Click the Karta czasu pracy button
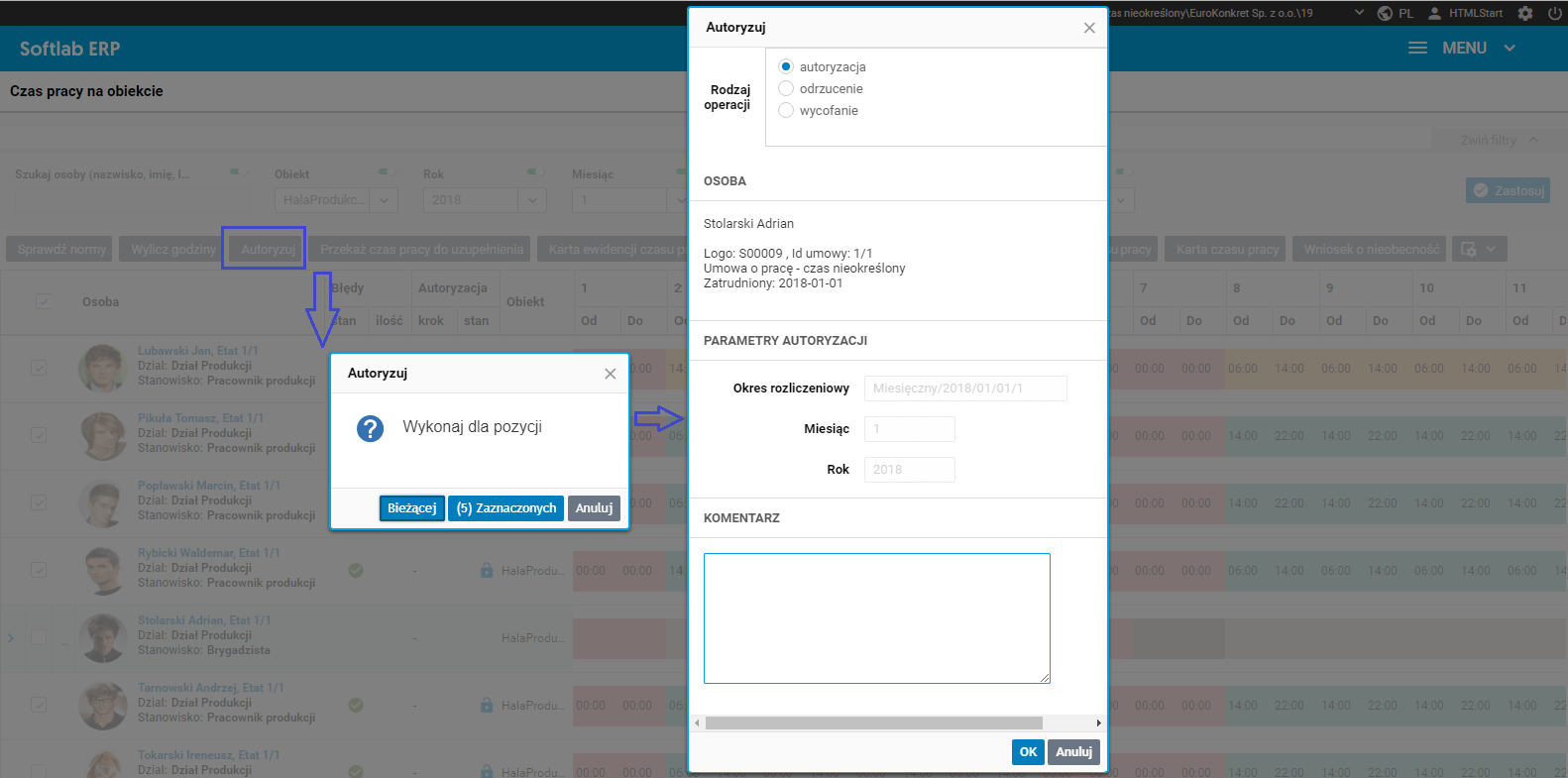This screenshot has height=778, width=1568. [x=1227, y=249]
